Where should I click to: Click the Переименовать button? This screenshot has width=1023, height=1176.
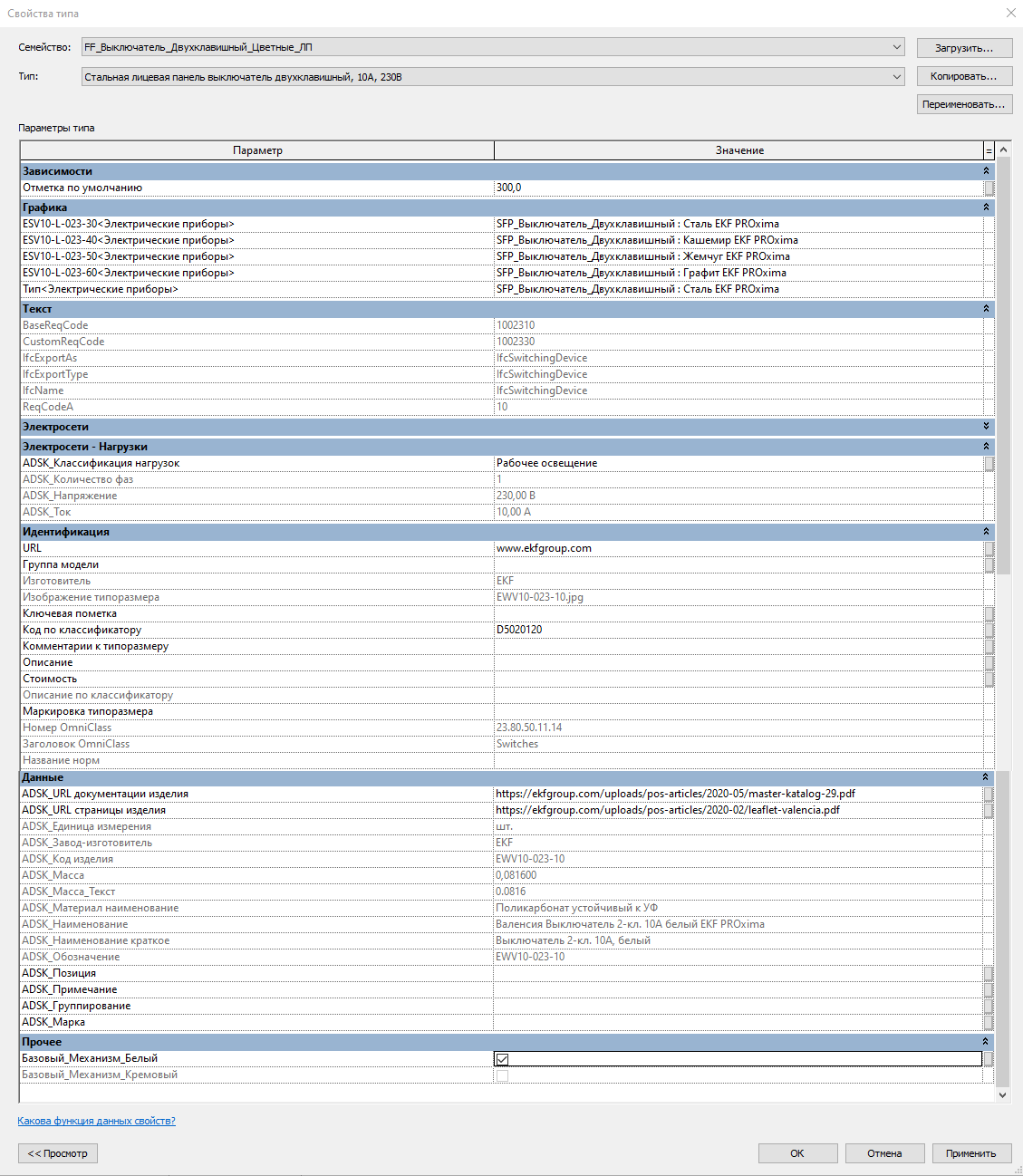coord(964,104)
